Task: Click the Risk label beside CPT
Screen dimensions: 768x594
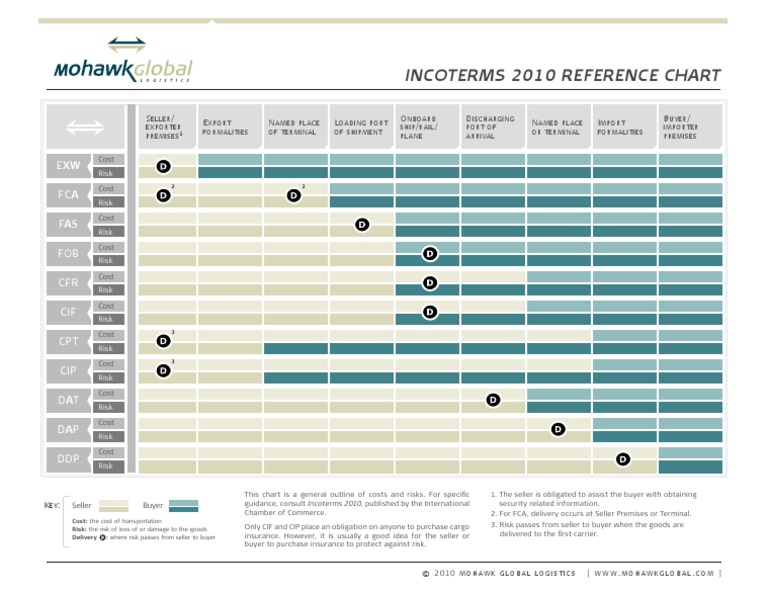Action: (108, 349)
